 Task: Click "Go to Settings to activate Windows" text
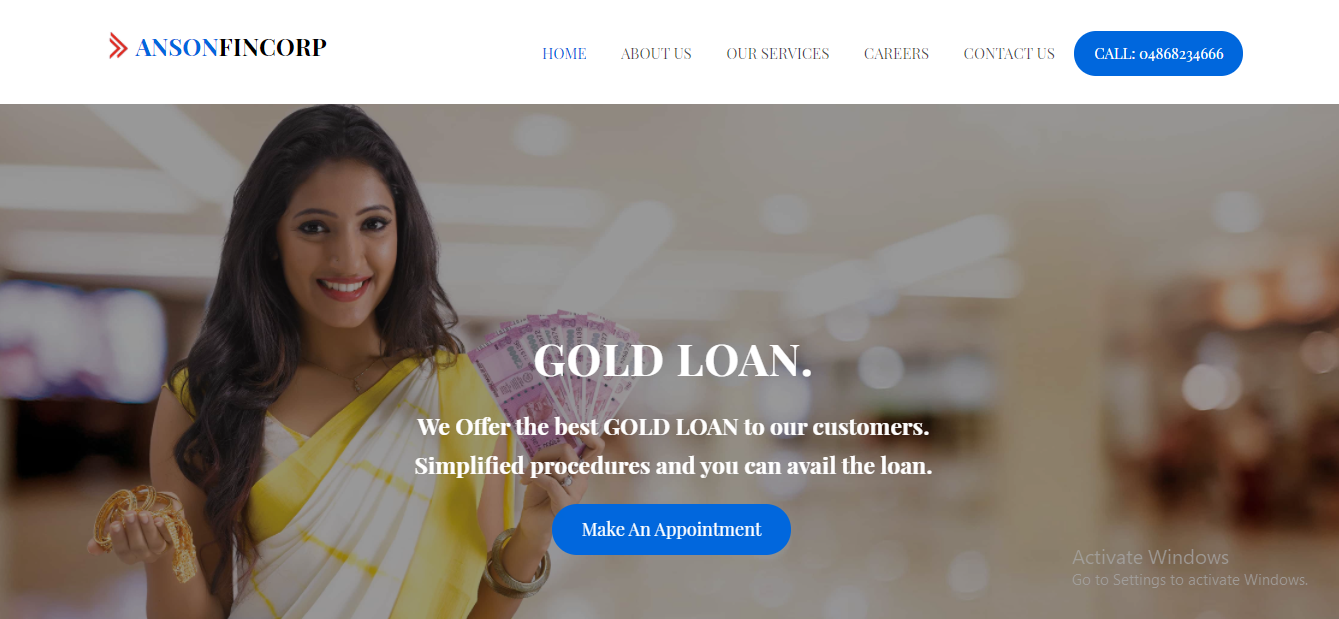click(x=1190, y=580)
